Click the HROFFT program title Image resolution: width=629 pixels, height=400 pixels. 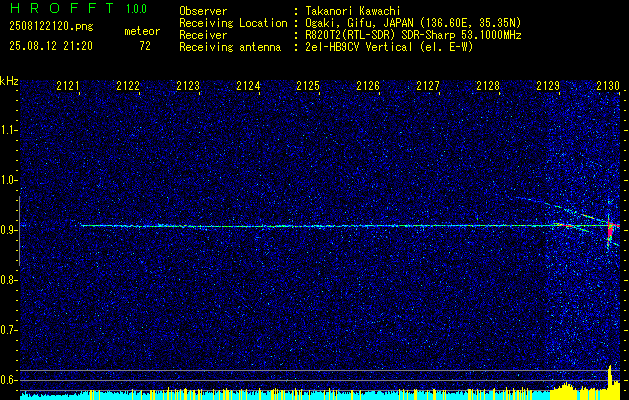pyautogui.click(x=61, y=8)
